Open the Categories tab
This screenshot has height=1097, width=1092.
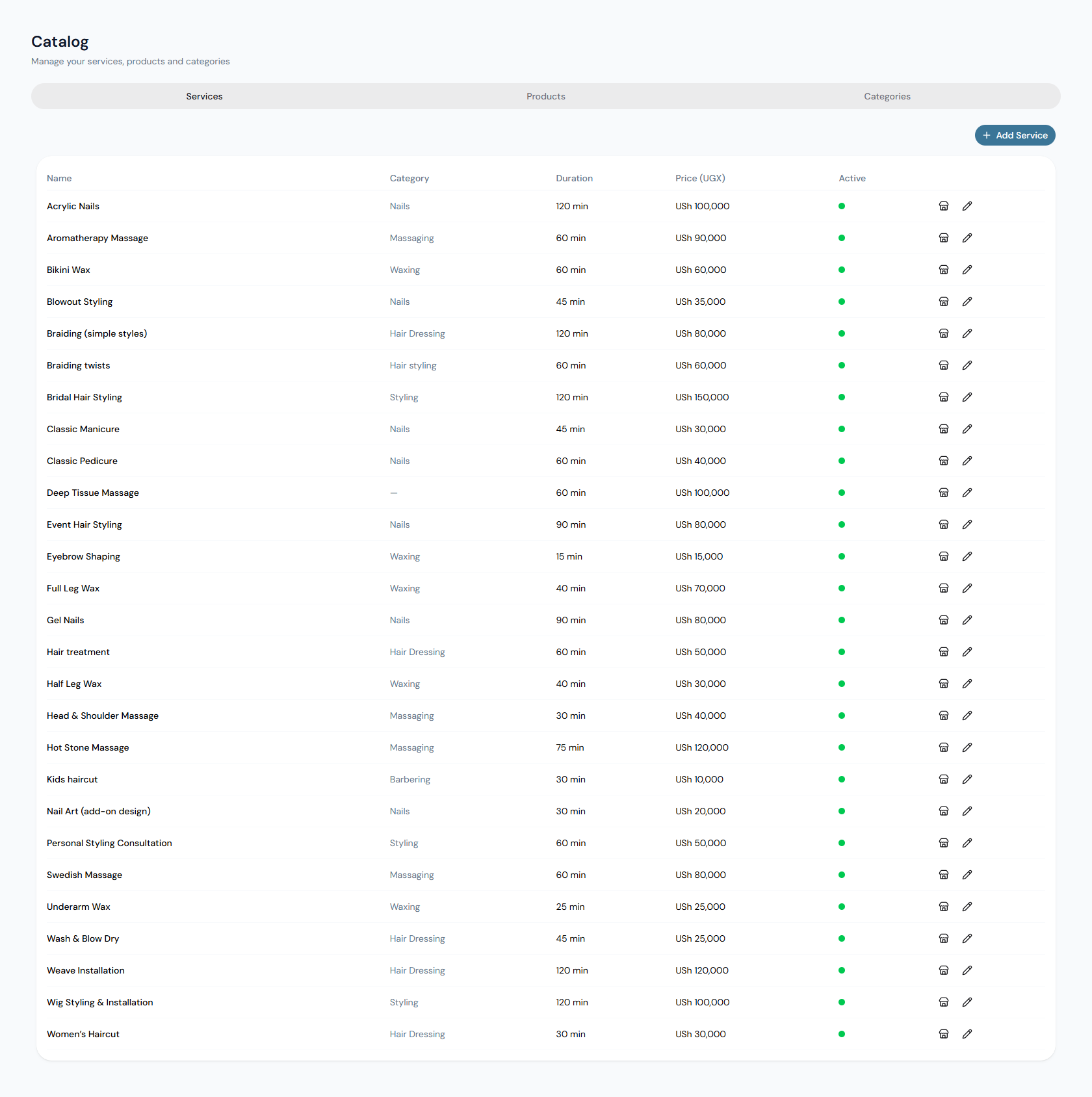(887, 96)
